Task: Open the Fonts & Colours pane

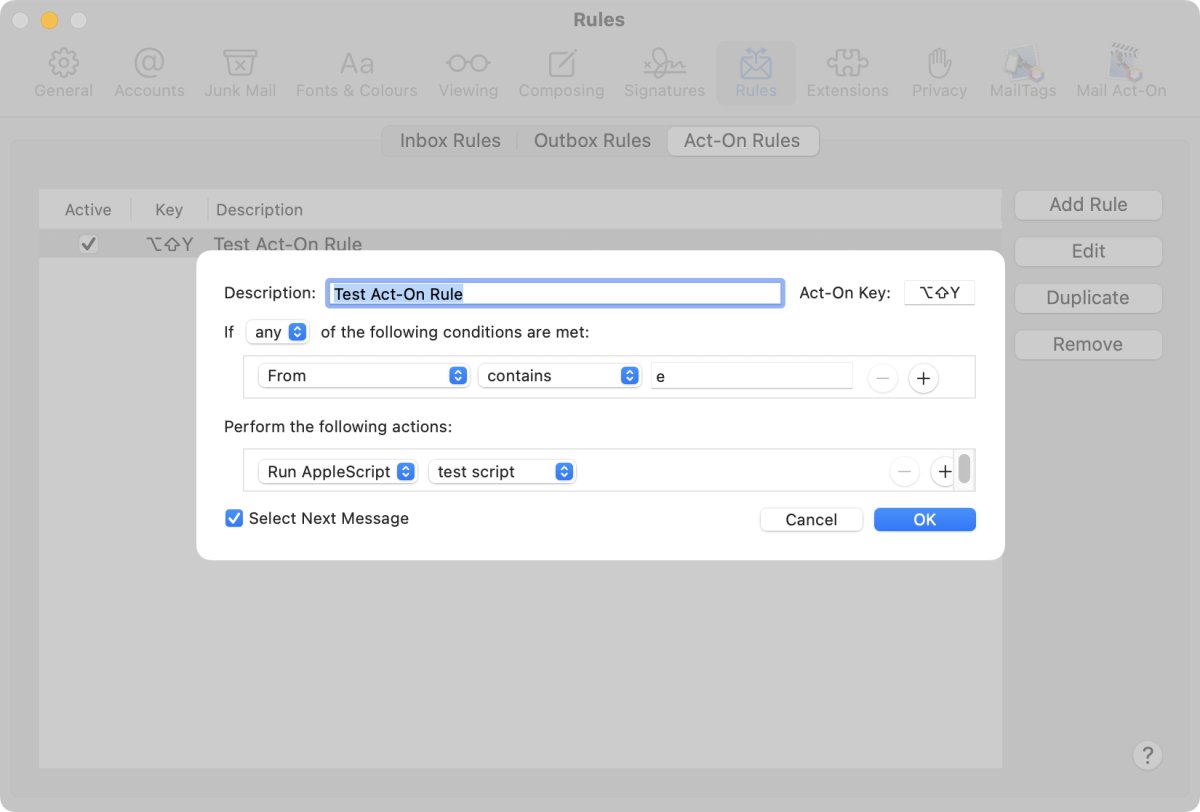Action: coord(356,70)
